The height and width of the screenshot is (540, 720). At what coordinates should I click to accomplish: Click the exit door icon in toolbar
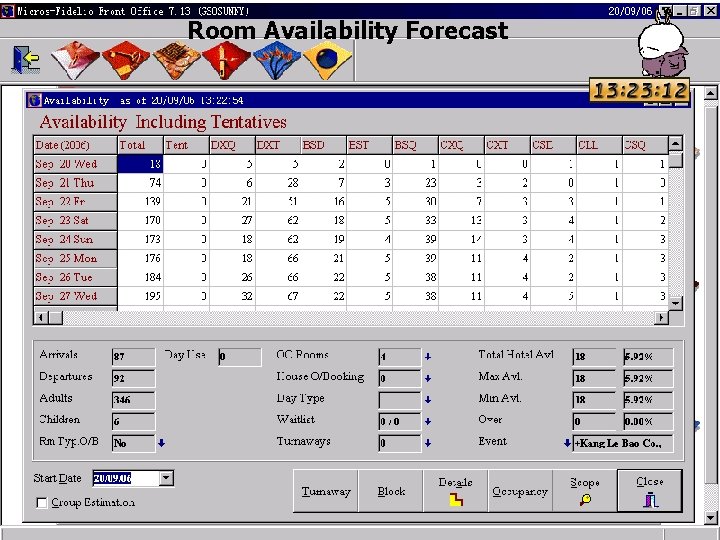pyautogui.click(x=26, y=59)
